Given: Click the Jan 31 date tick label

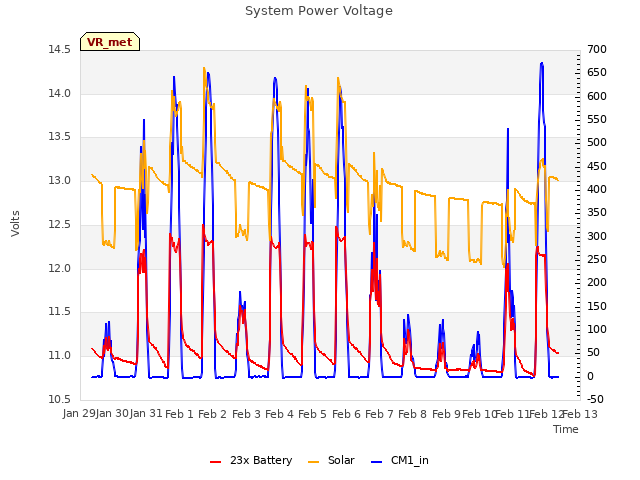Looking at the screenshot, I should (146, 414).
